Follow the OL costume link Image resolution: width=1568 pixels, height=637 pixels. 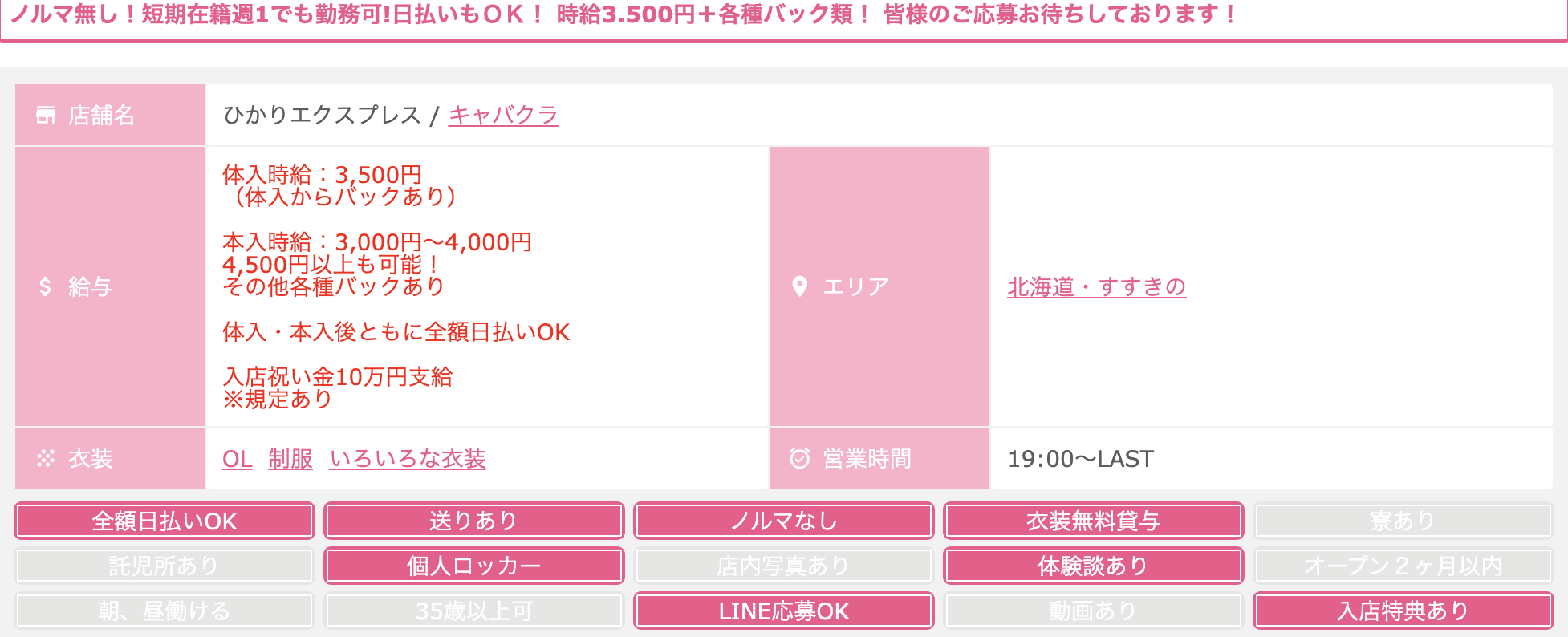click(x=237, y=459)
